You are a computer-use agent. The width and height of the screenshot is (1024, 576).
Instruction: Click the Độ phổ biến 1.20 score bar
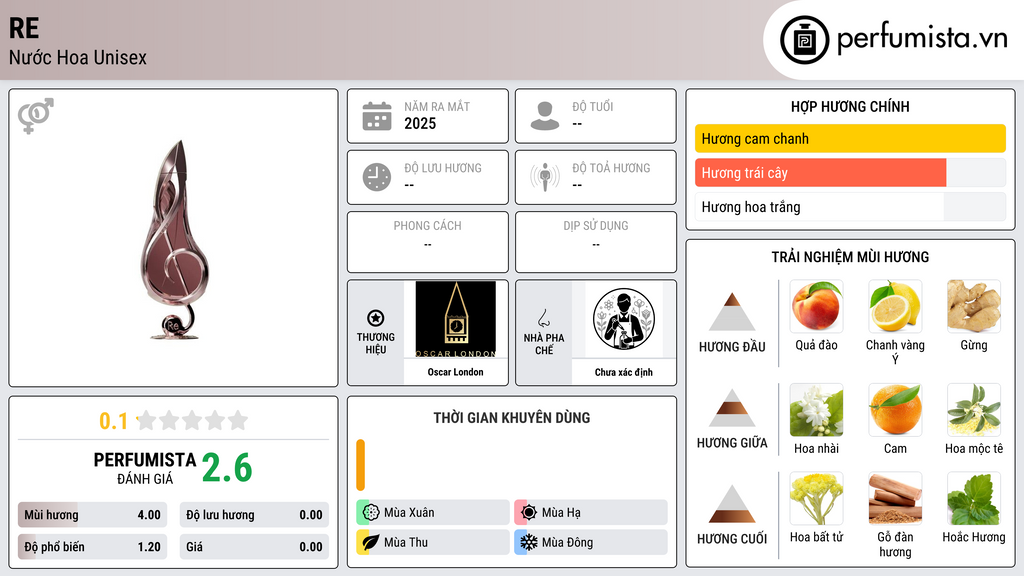pyautogui.click(x=92, y=547)
